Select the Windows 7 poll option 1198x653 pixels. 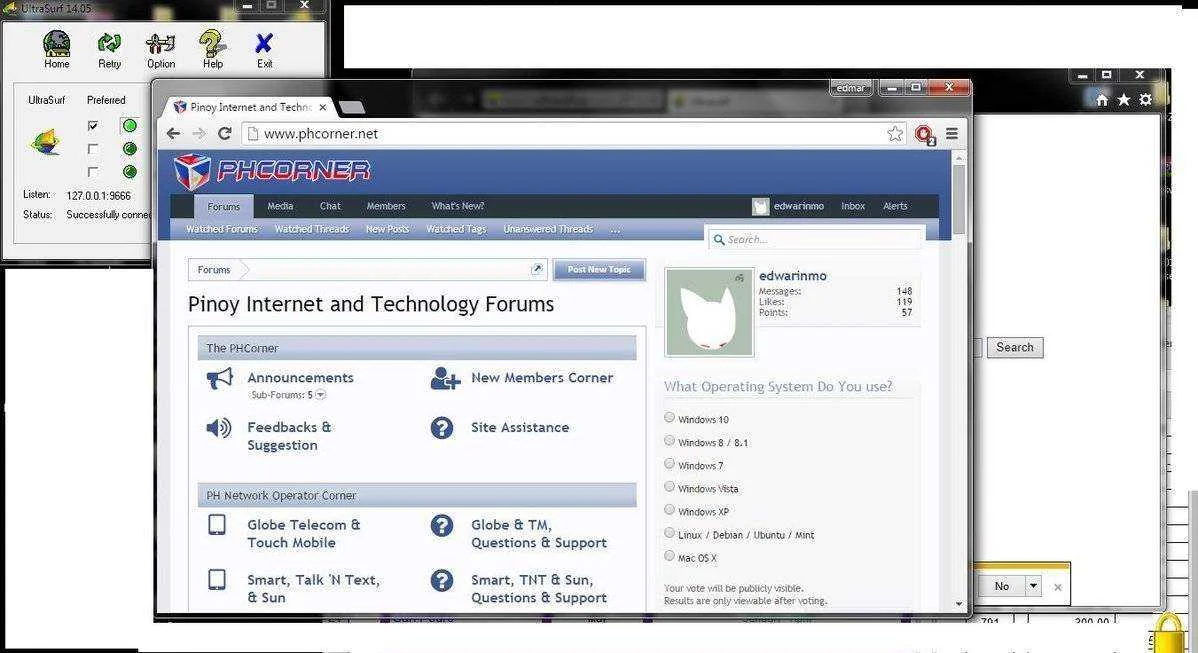pos(669,463)
